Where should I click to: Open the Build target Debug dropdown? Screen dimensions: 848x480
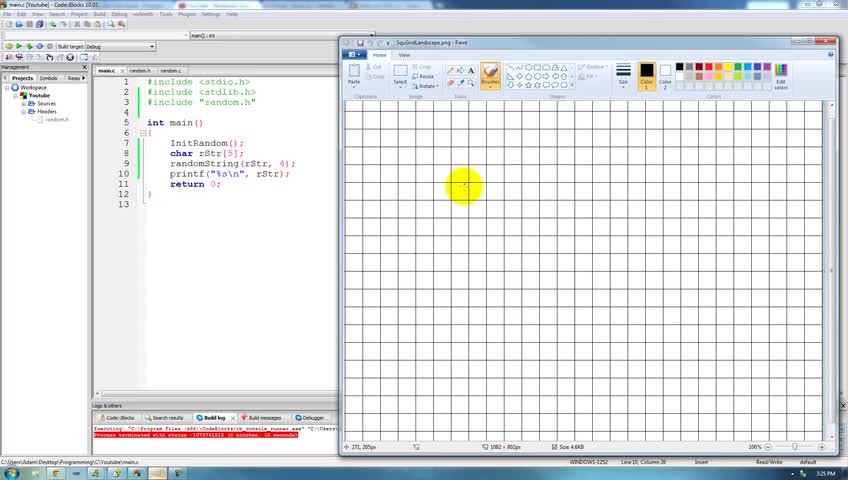[x=121, y=46]
